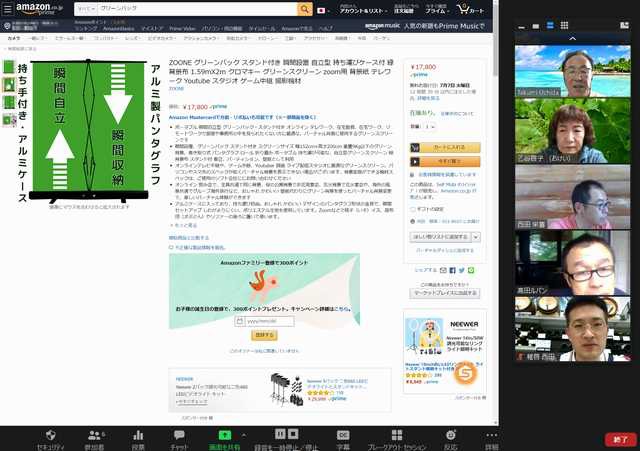Open the Prime (プライム) dropdown
The image size is (640, 451).
tap(437, 9)
